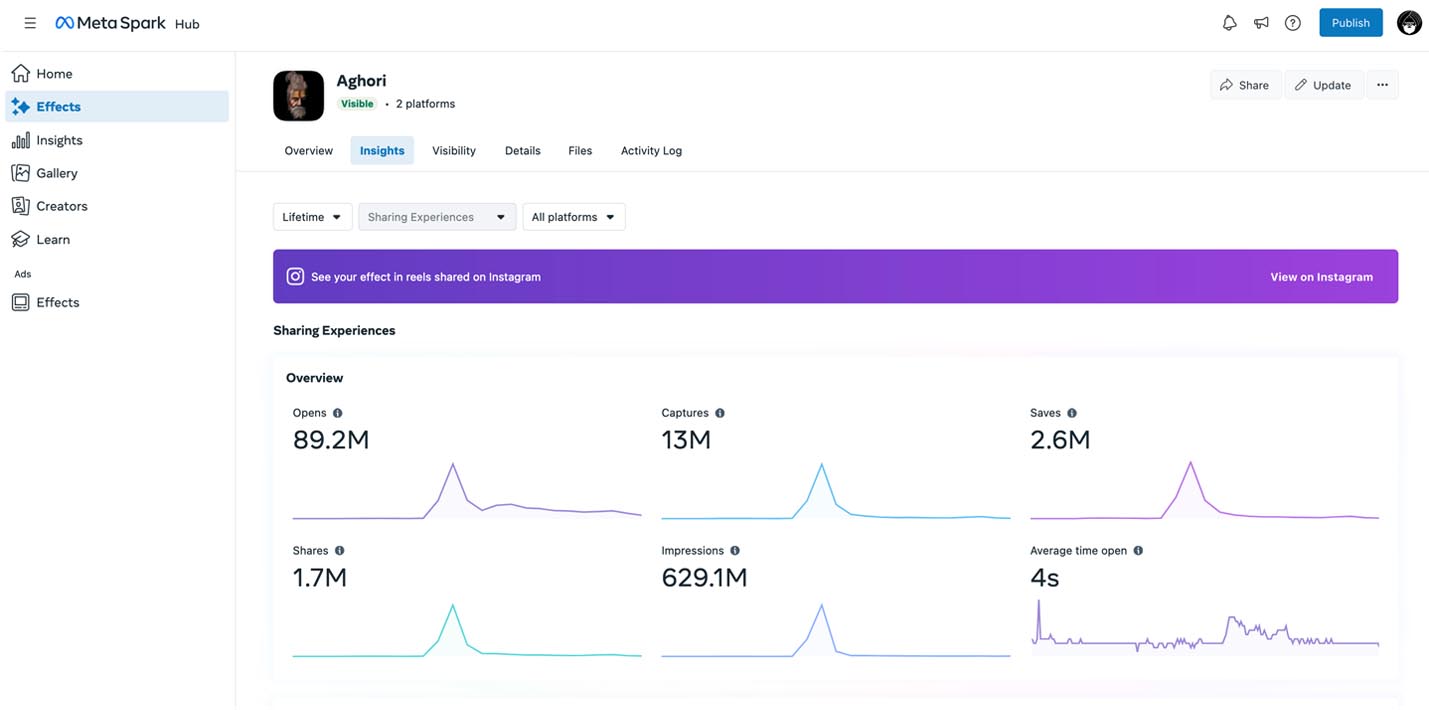Click the three-dot more options button
This screenshot has height=710, width=1429.
point(1382,85)
